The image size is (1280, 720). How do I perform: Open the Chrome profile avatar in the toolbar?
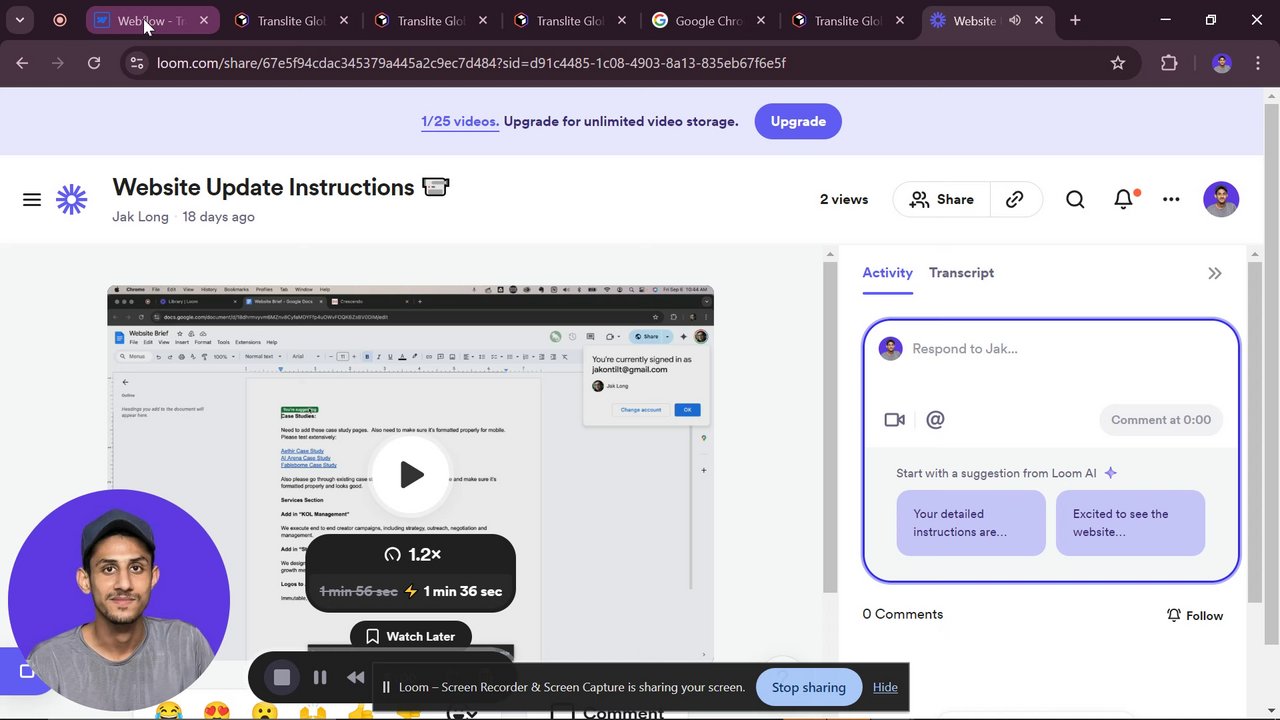coord(1221,63)
